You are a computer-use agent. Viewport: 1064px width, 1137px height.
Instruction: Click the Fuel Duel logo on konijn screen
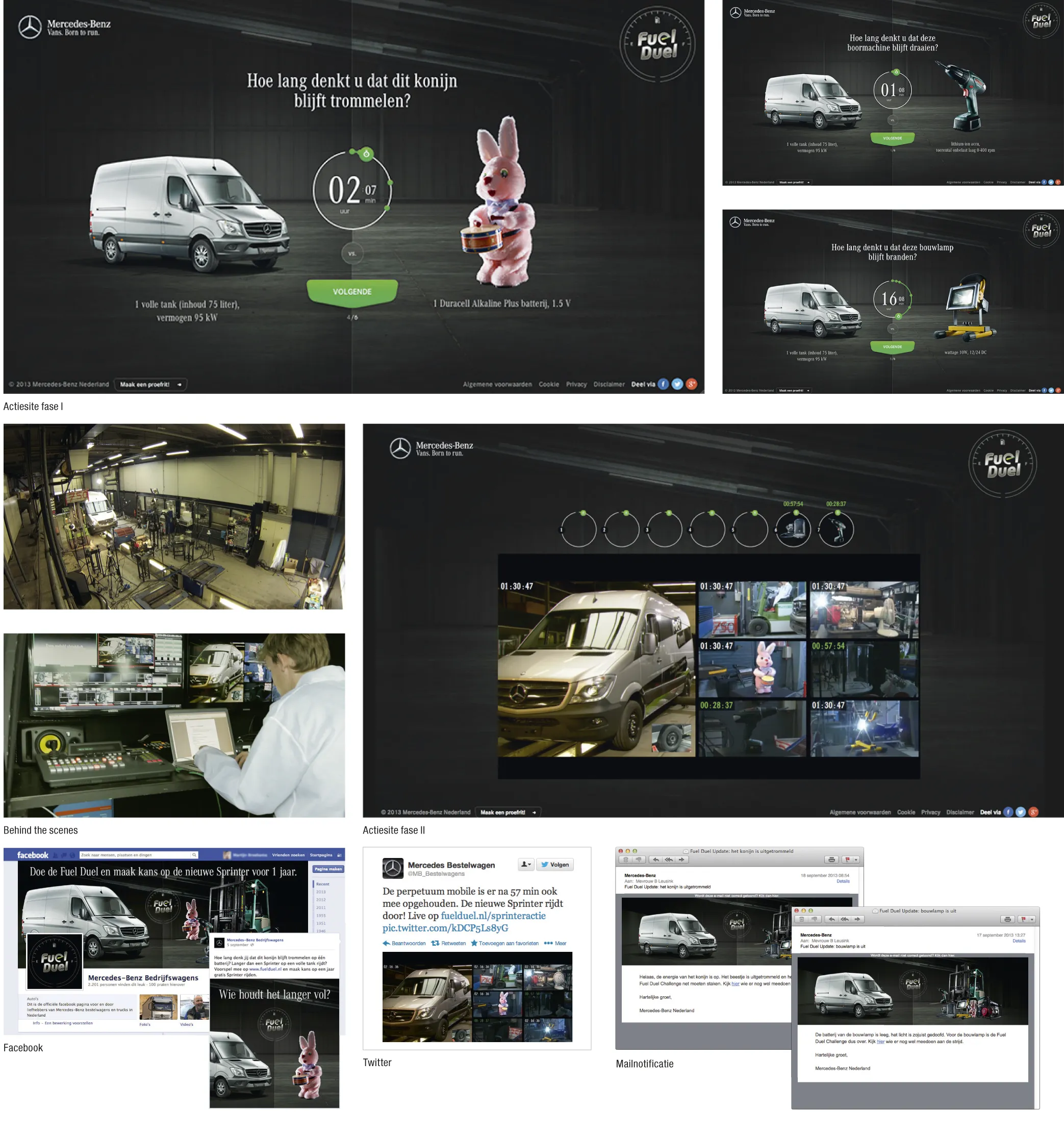click(x=657, y=44)
